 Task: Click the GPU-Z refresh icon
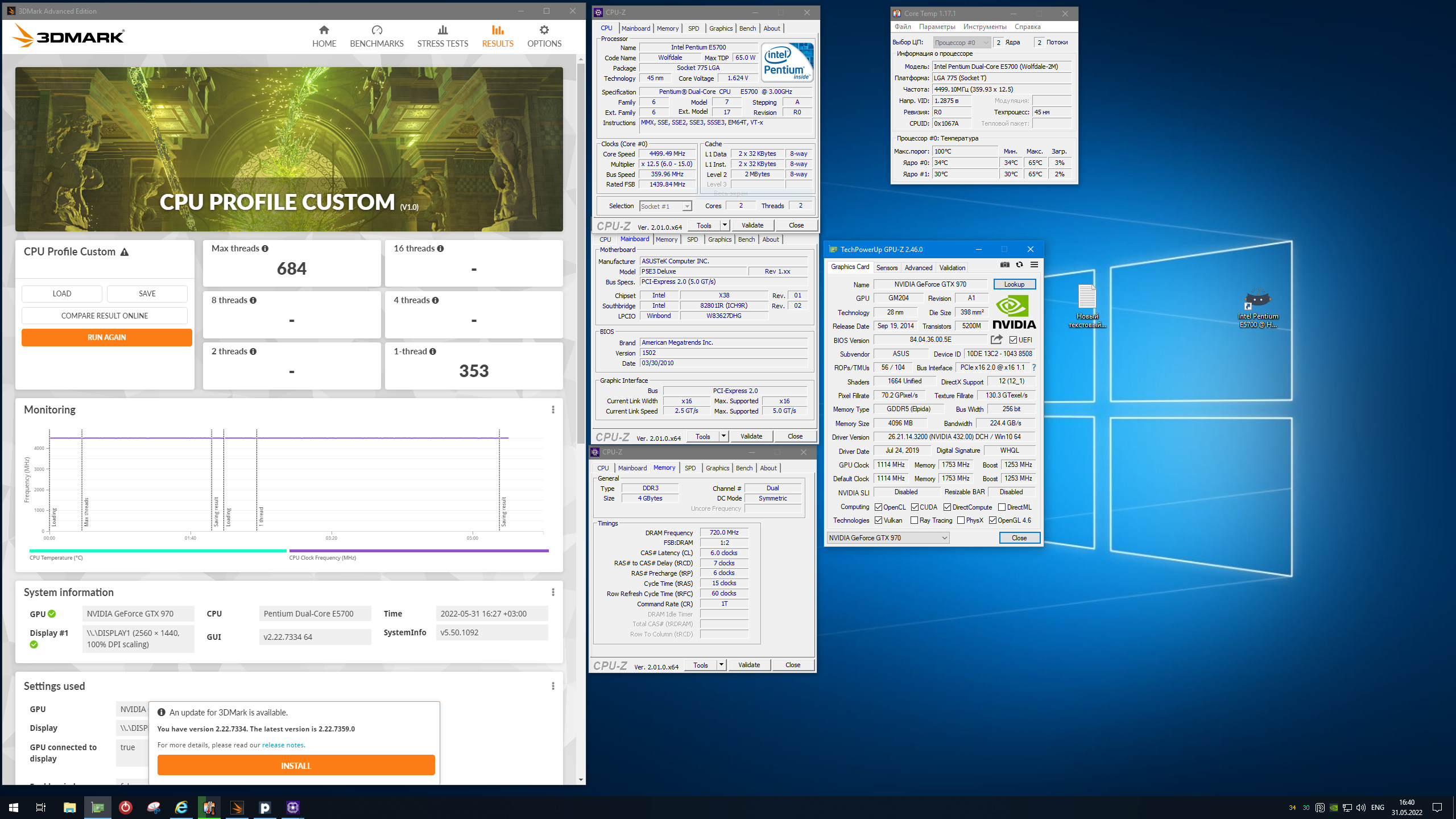pos(1019,264)
